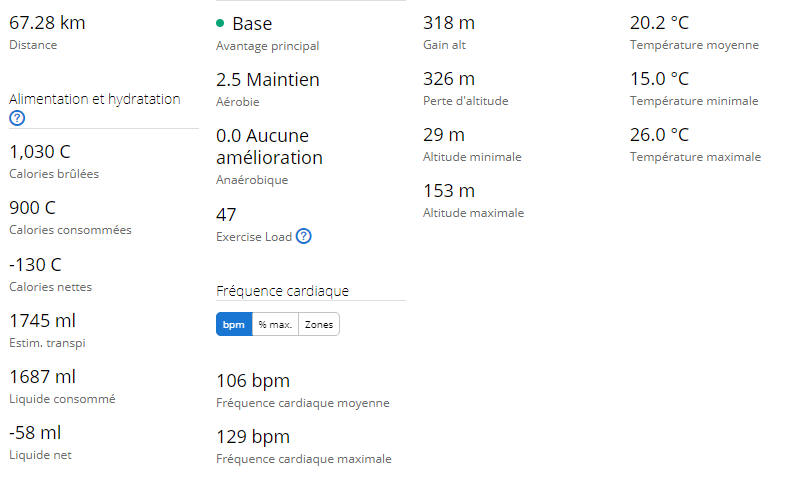The image size is (793, 480).
Task: Click the 153 m Altitude maximale value
Action: tap(449, 191)
